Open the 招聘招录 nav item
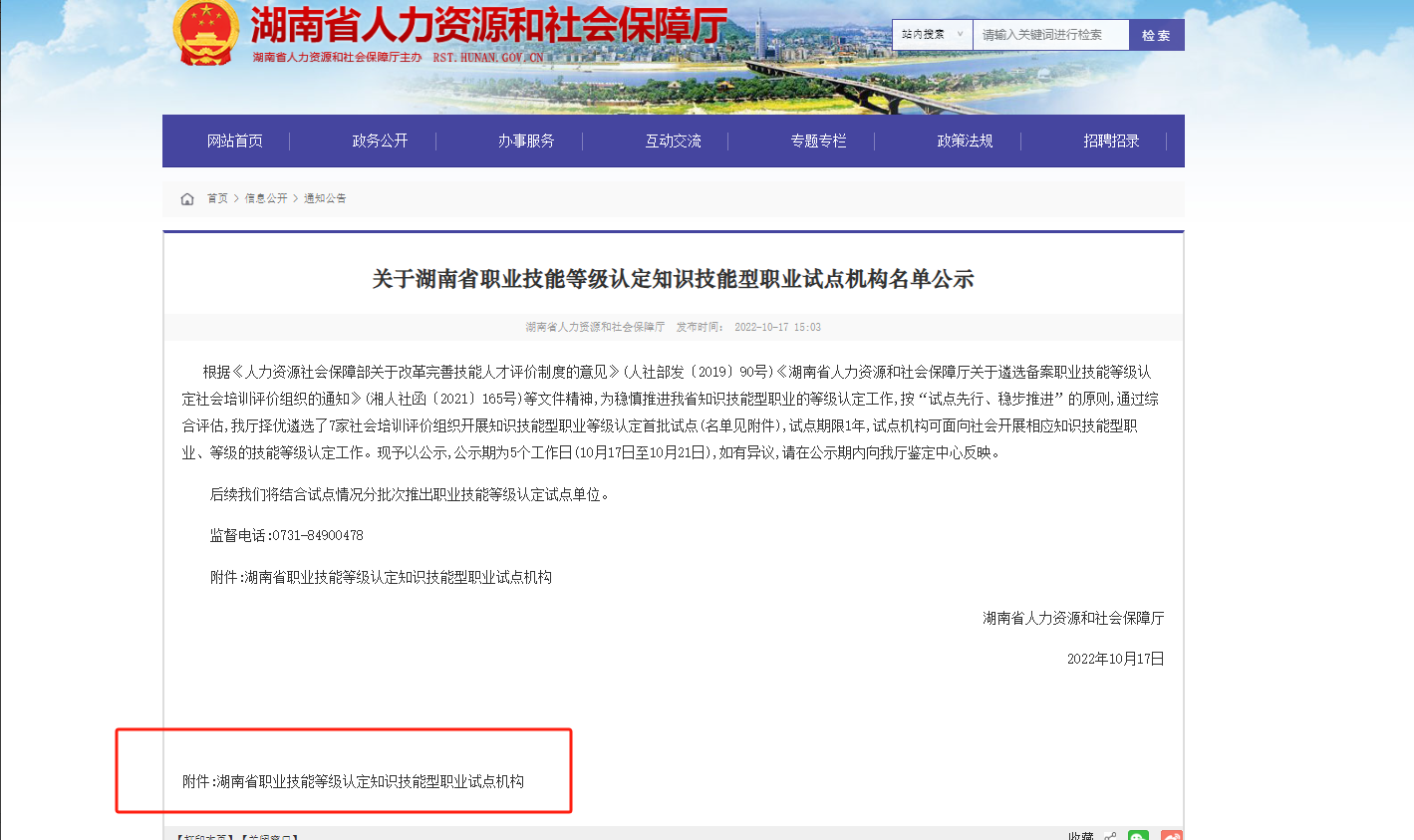The height and width of the screenshot is (840, 1414). [x=1111, y=140]
